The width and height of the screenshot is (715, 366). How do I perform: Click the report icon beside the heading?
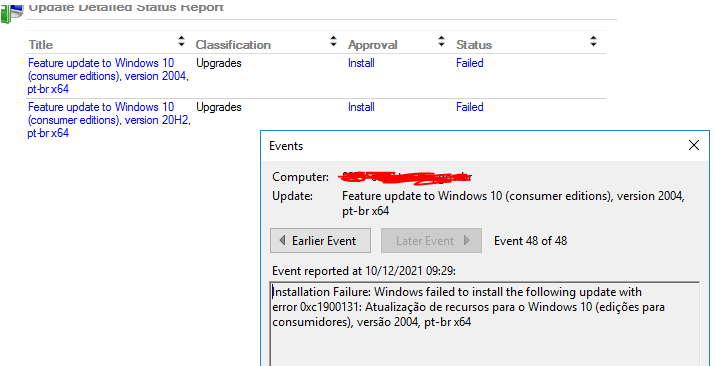(x=12, y=13)
